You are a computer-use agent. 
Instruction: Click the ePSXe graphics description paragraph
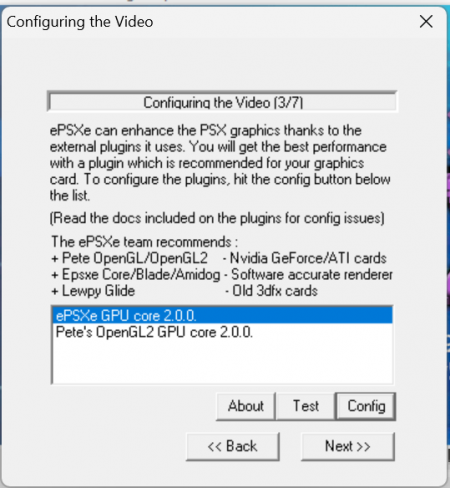[220, 163]
